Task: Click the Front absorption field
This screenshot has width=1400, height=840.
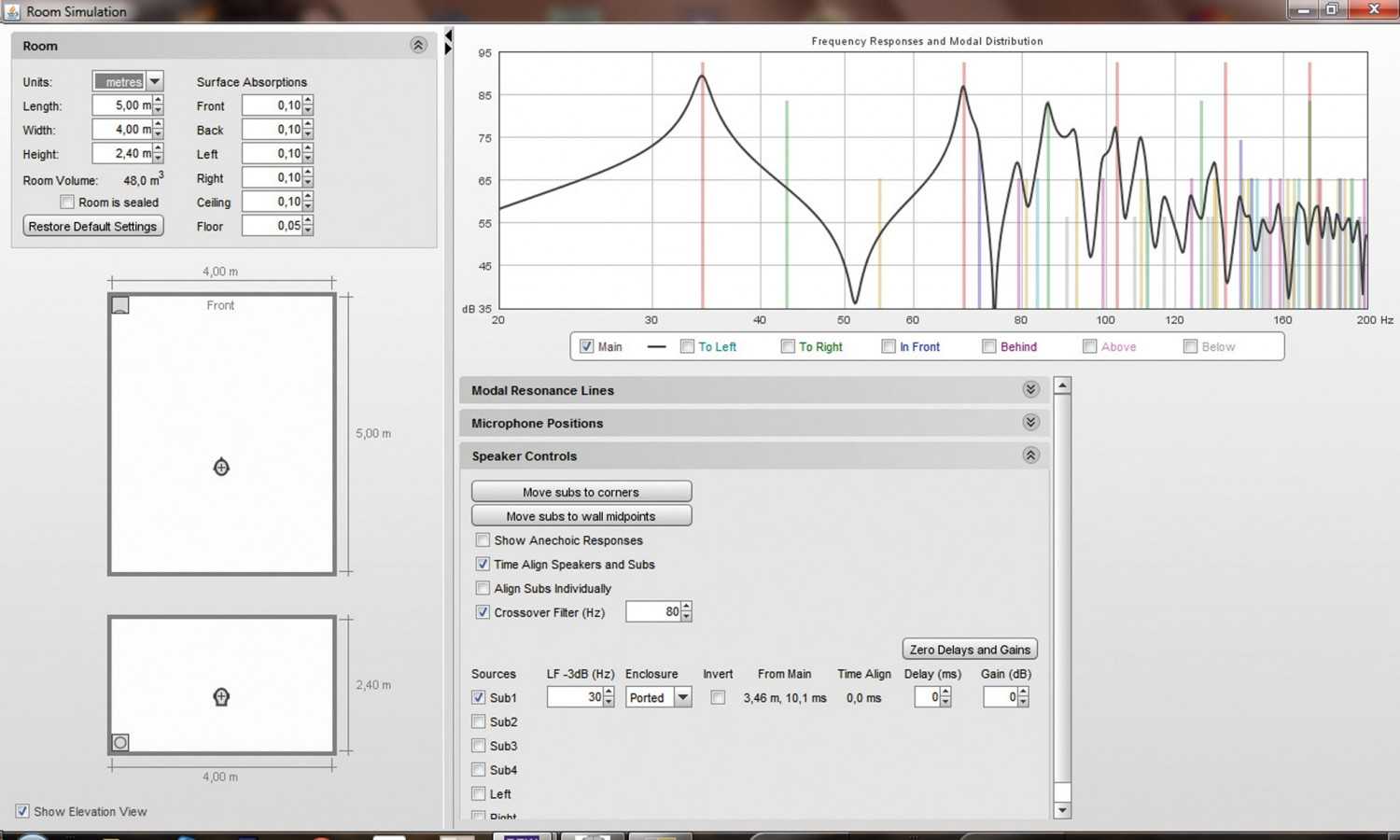Action: (272, 105)
